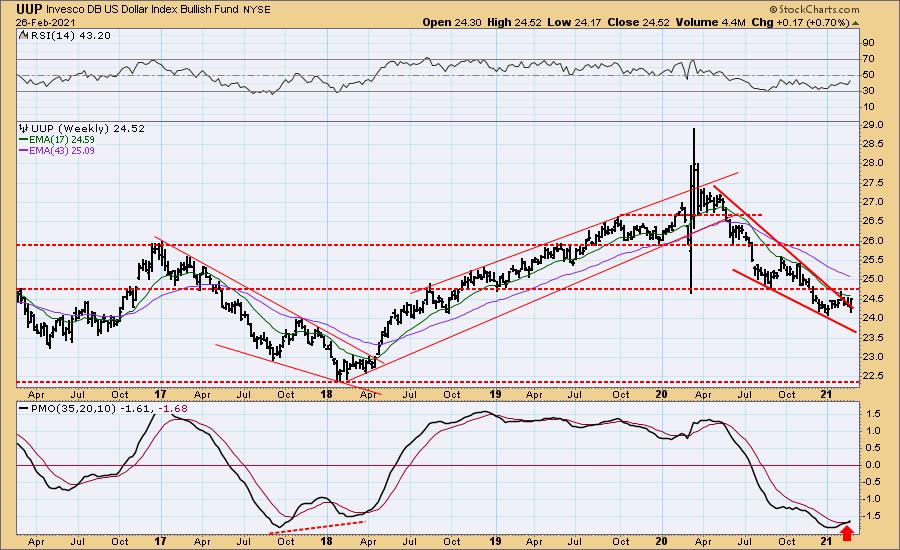Click the 24.0 price axis label
This screenshot has height=550, width=900.
[x=872, y=317]
